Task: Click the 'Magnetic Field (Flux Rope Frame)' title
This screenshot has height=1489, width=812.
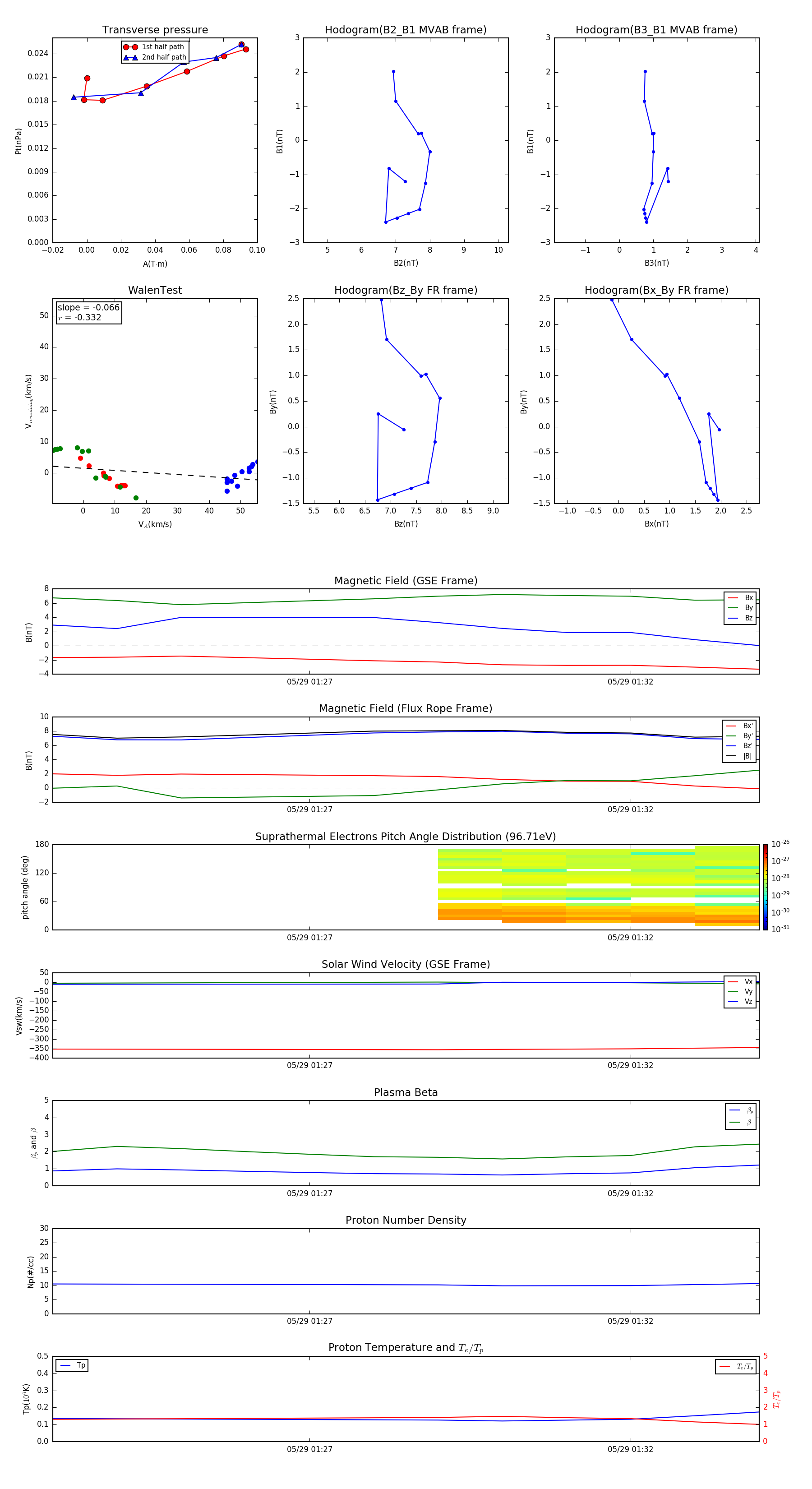Action: (406, 709)
